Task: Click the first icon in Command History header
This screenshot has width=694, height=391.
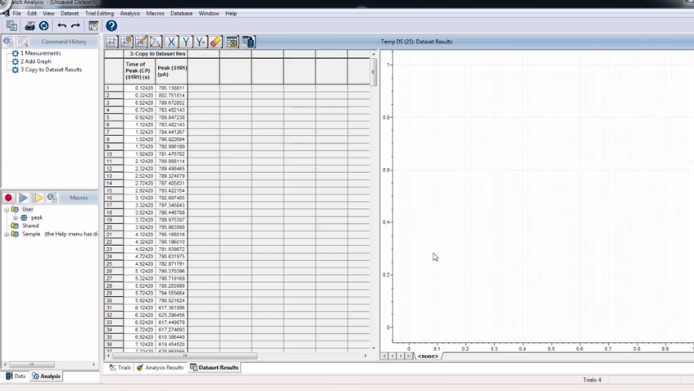Action: [8, 42]
